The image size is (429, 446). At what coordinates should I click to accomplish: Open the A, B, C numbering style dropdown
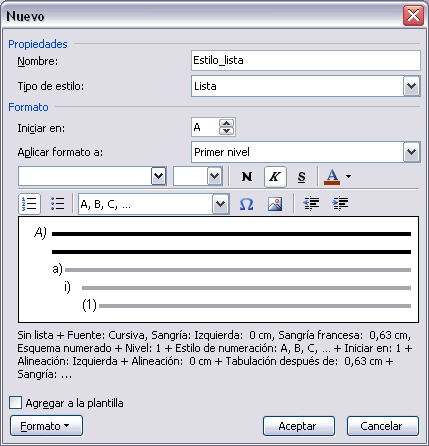pyautogui.click(x=220, y=204)
